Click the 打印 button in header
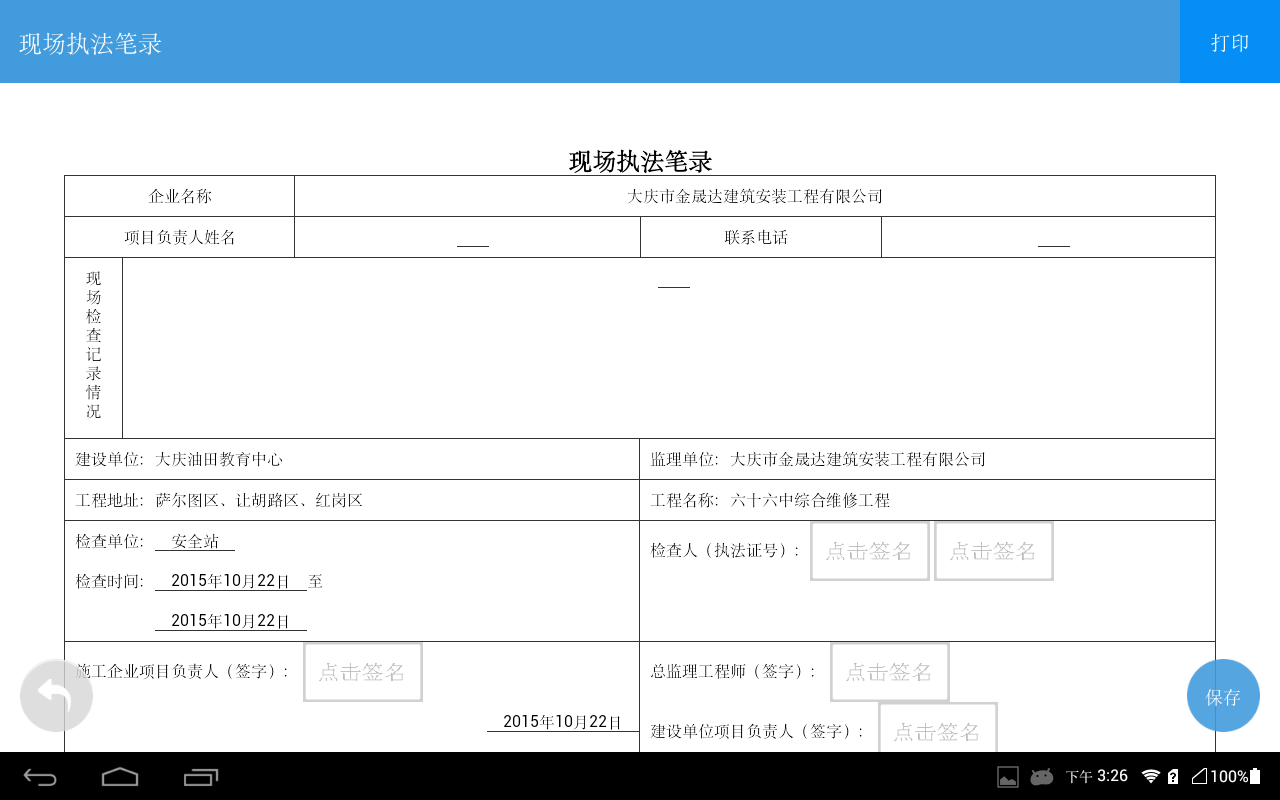This screenshot has width=1280, height=800. pos(1230,42)
